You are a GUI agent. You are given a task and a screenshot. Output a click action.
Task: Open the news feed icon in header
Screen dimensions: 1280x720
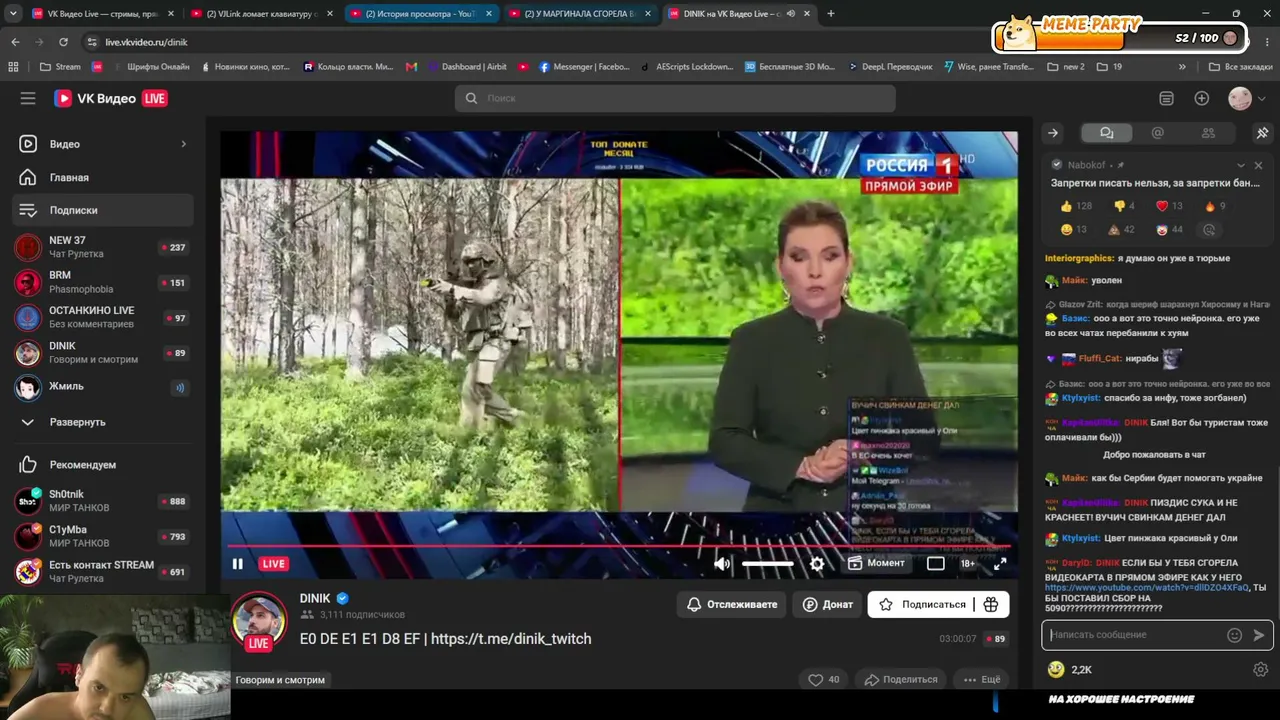[1166, 98]
